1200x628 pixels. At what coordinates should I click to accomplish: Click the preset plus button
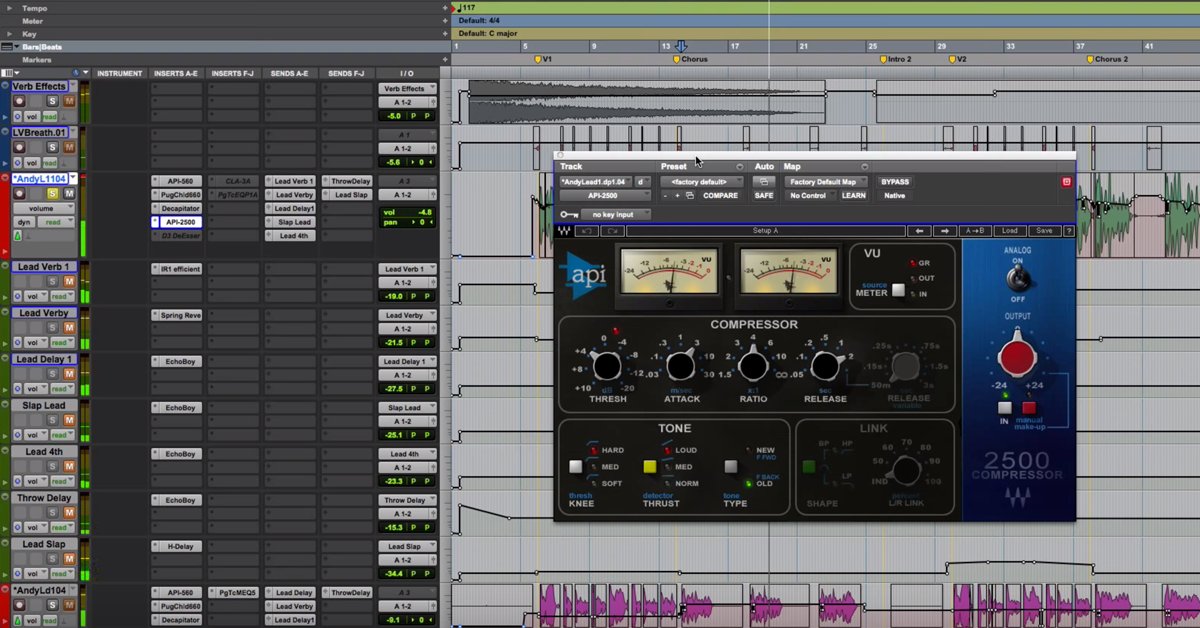677,196
